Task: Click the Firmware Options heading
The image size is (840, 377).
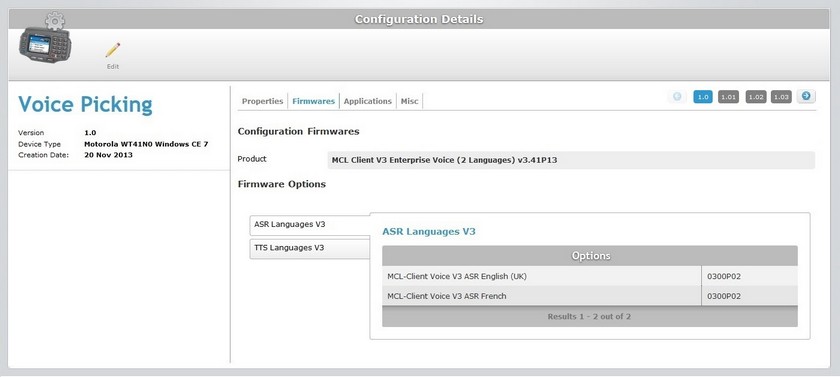Action: (x=282, y=184)
